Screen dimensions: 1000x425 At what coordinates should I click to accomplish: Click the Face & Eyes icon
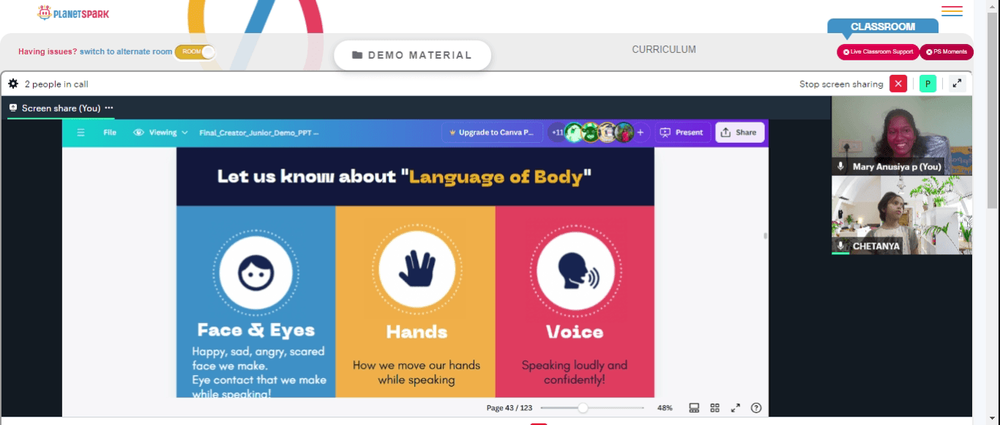pos(256,273)
